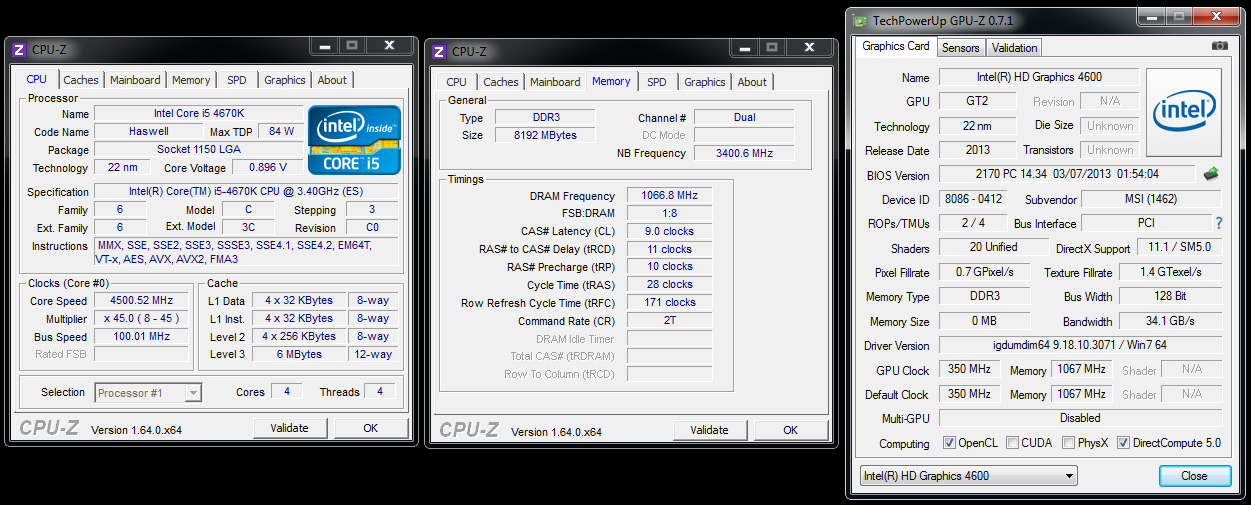Viewport: 1251px width, 505px height.
Task: Open the Graphics tab in the CPU window
Action: pos(285,80)
